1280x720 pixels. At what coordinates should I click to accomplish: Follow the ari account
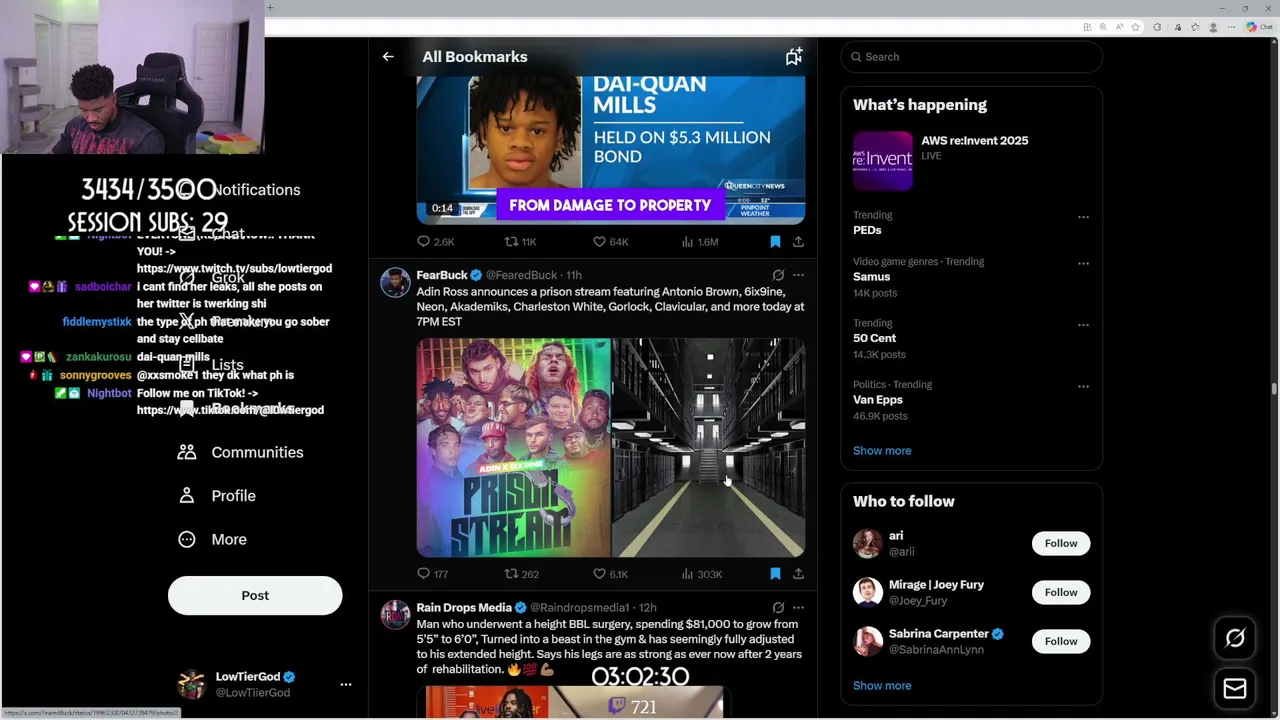(1061, 543)
